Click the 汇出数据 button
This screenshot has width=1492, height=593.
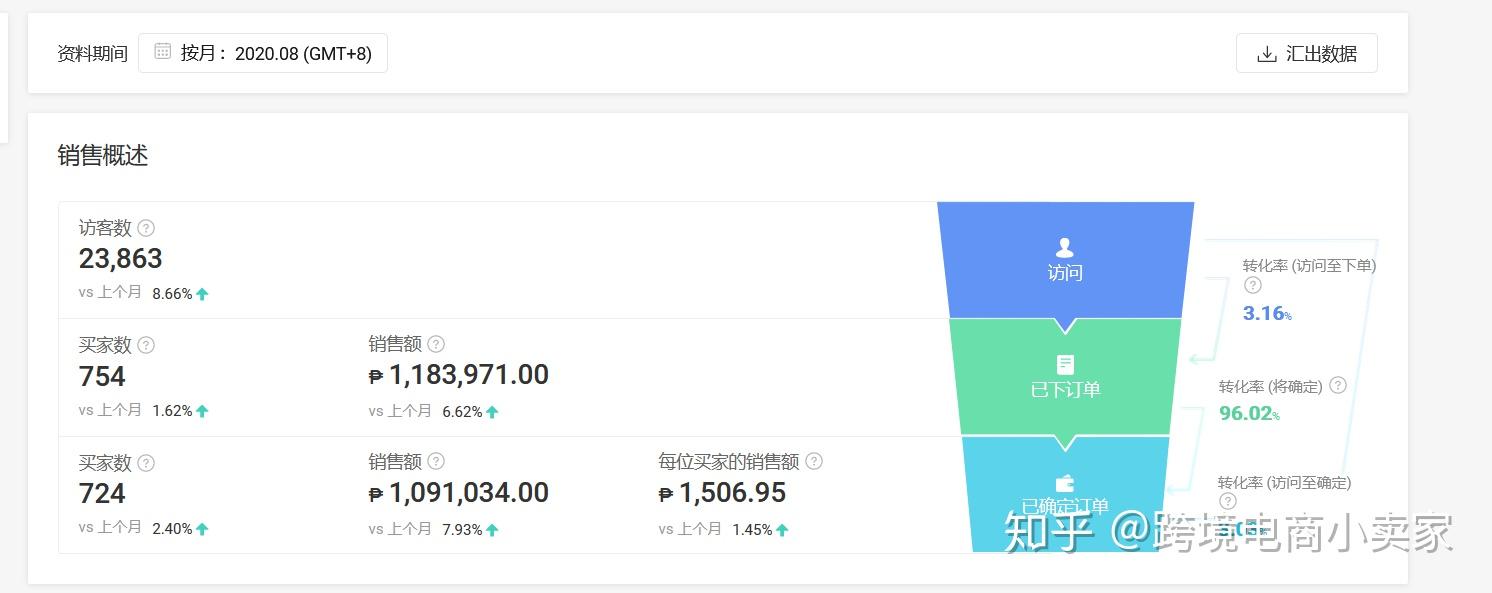(1306, 53)
